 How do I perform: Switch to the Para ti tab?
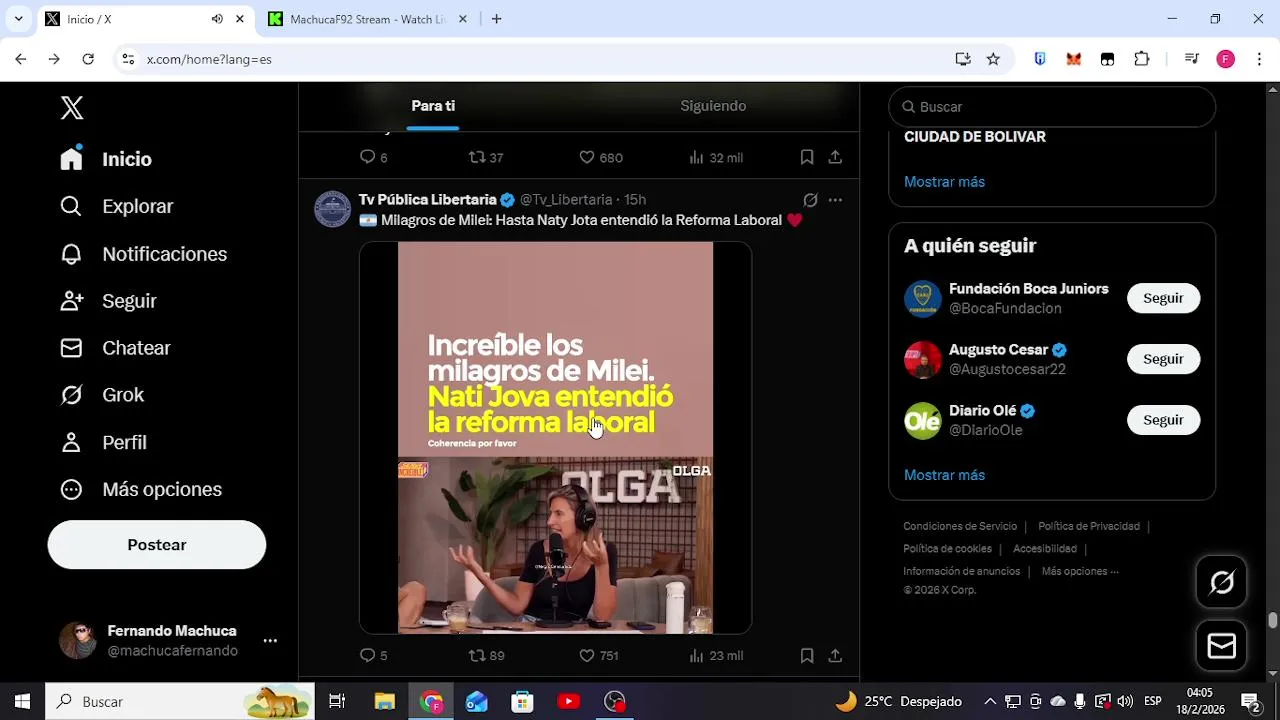click(x=433, y=106)
